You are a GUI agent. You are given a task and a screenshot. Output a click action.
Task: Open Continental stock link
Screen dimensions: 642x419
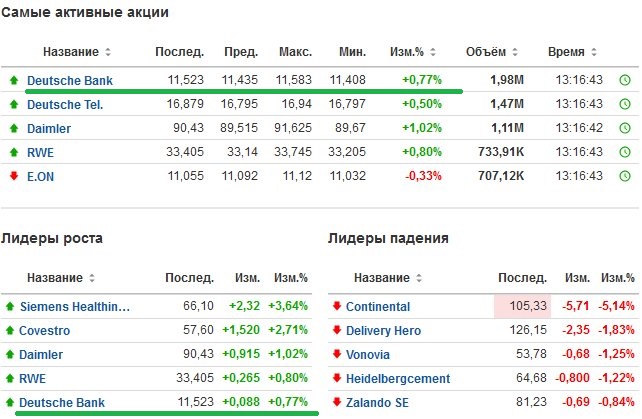[x=378, y=307]
